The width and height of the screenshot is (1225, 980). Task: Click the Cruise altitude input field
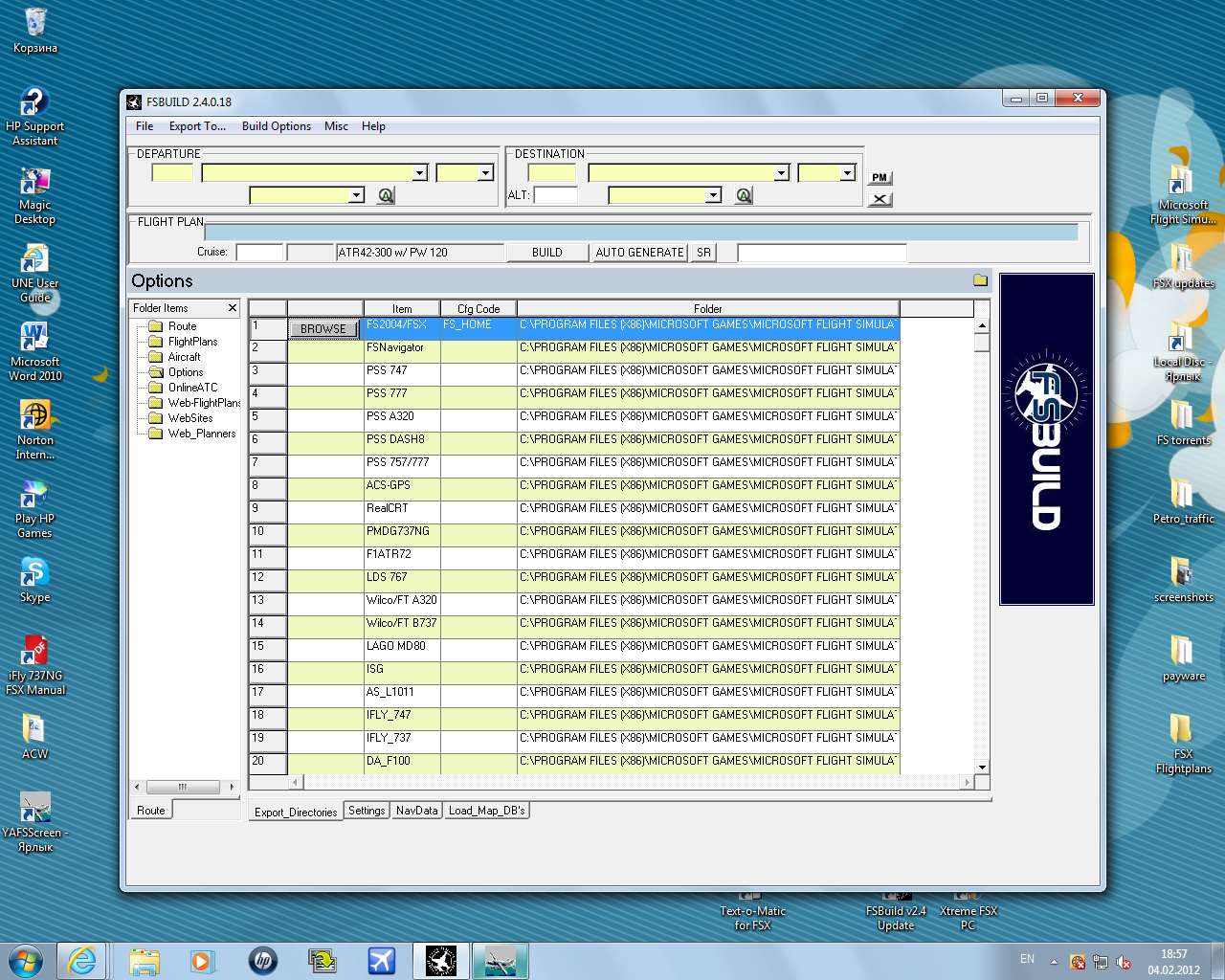coord(259,253)
